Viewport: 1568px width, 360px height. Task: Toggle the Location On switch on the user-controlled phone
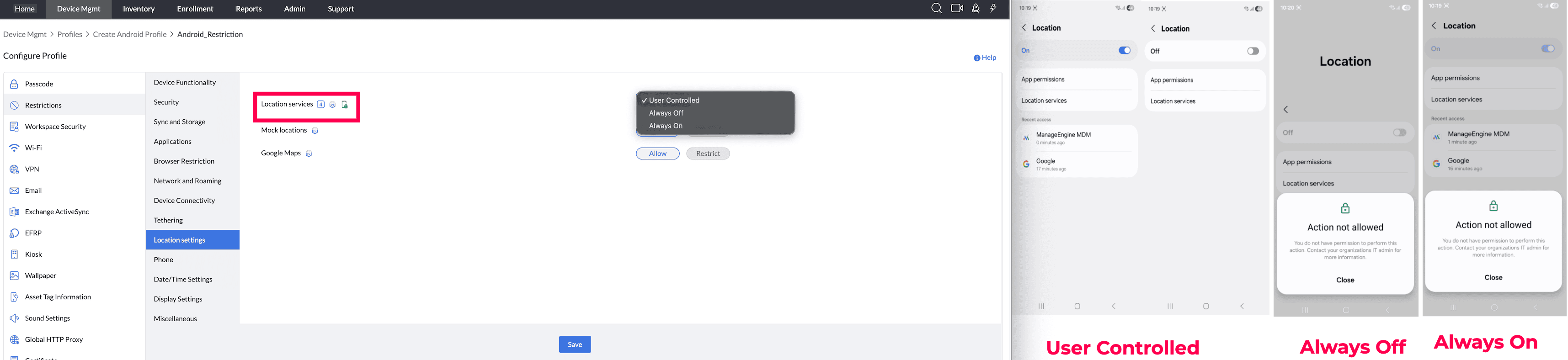pos(1124,50)
